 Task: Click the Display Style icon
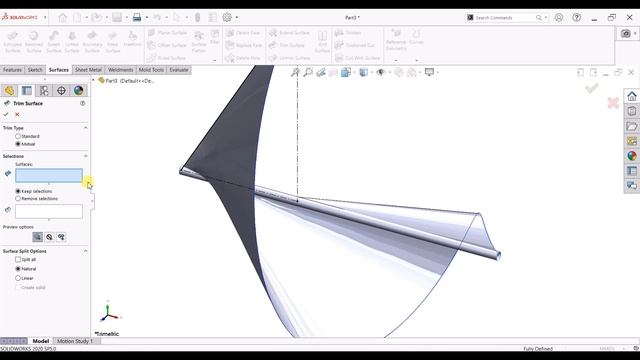point(363,72)
